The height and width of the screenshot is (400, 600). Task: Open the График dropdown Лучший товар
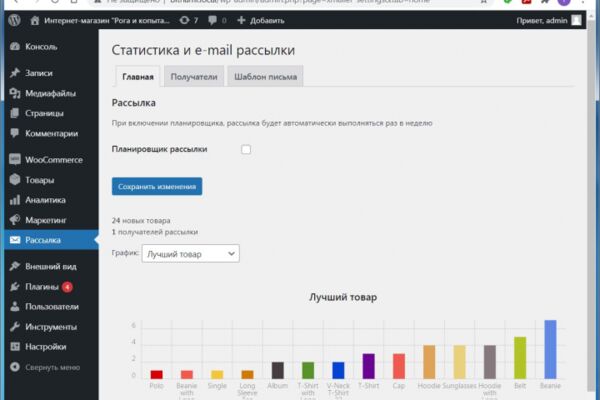point(191,253)
